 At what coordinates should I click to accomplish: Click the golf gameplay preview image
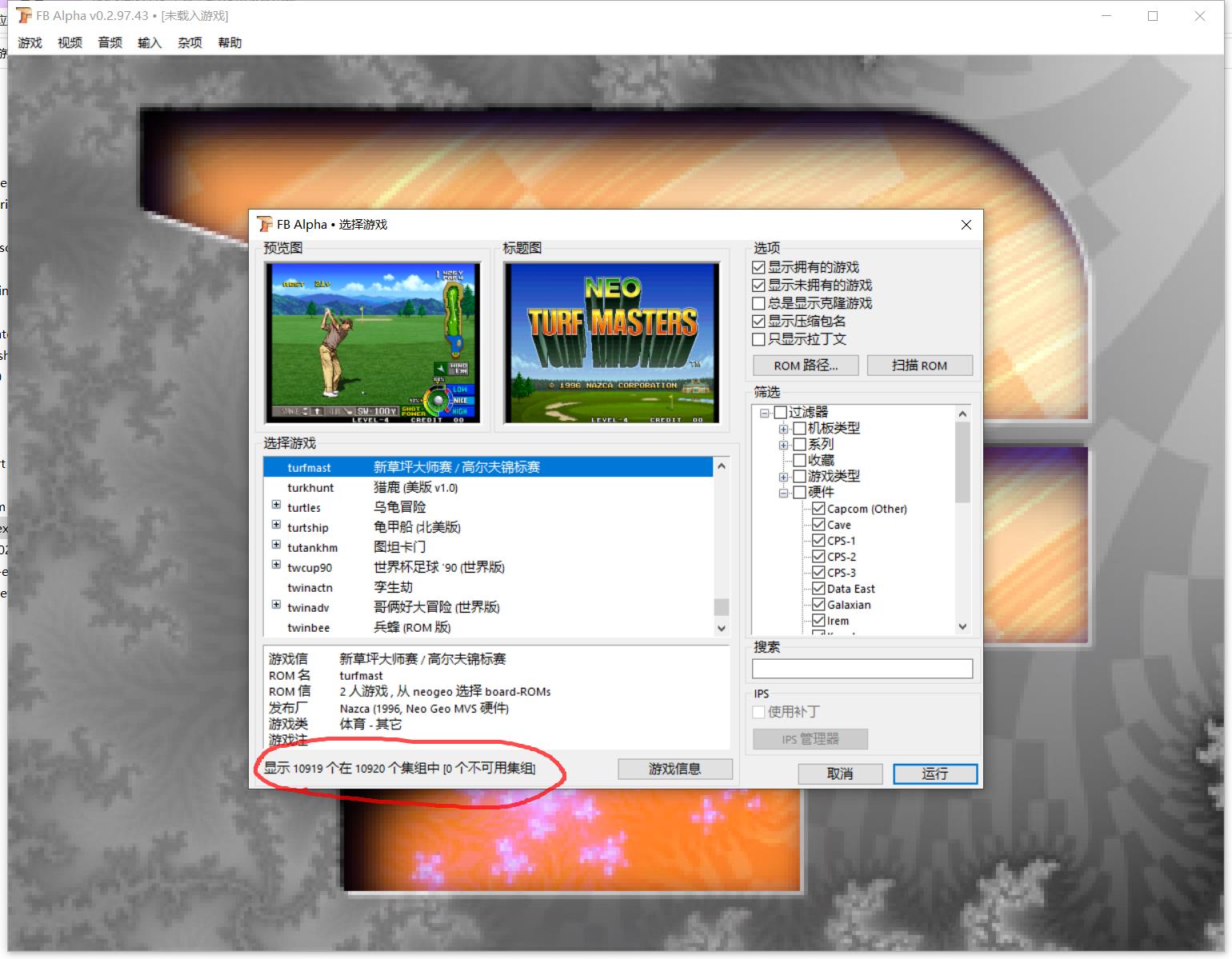[373, 343]
